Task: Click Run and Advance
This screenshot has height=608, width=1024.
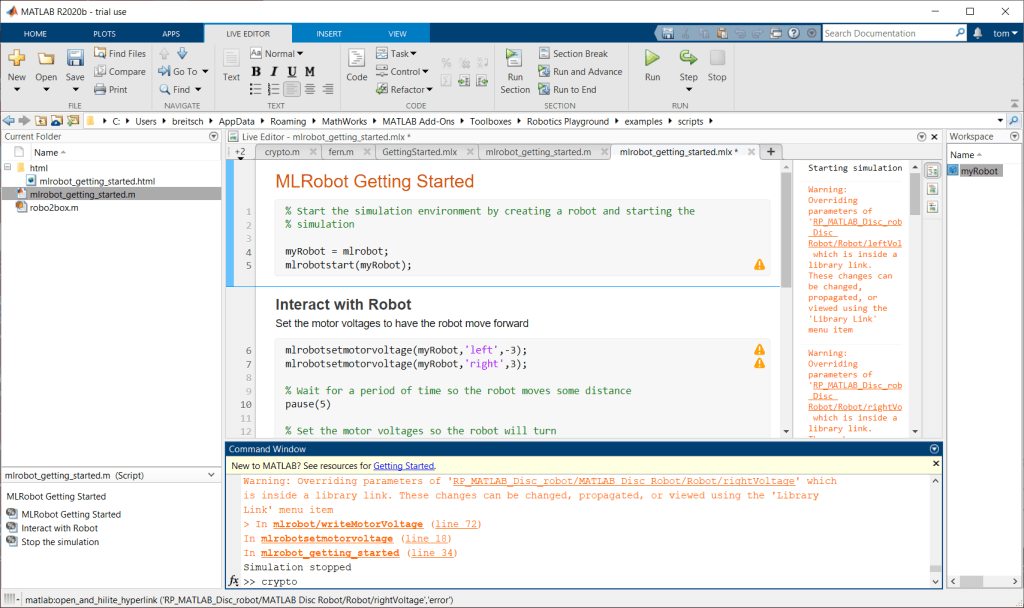Action: (x=579, y=72)
